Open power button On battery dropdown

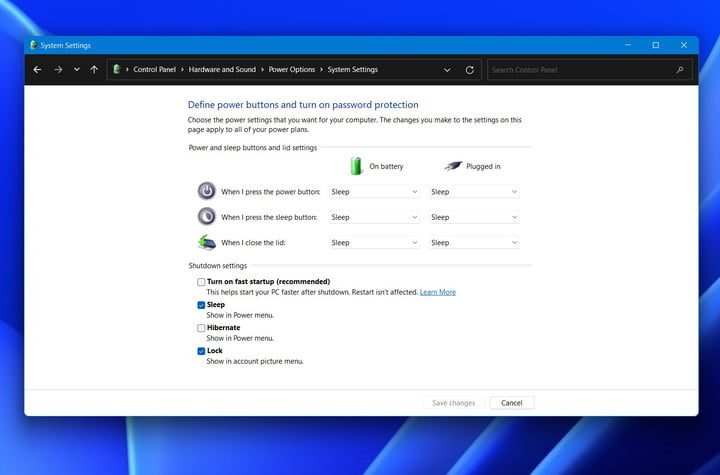(374, 192)
